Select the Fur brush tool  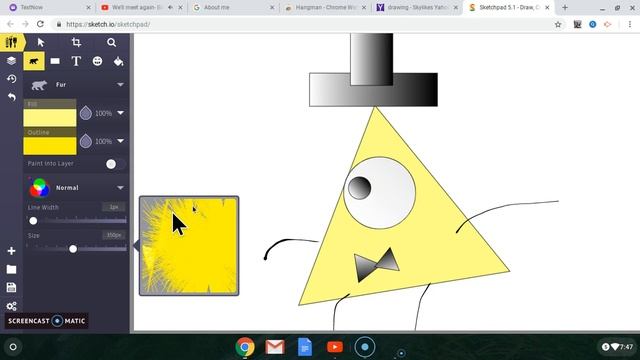(x=34, y=61)
